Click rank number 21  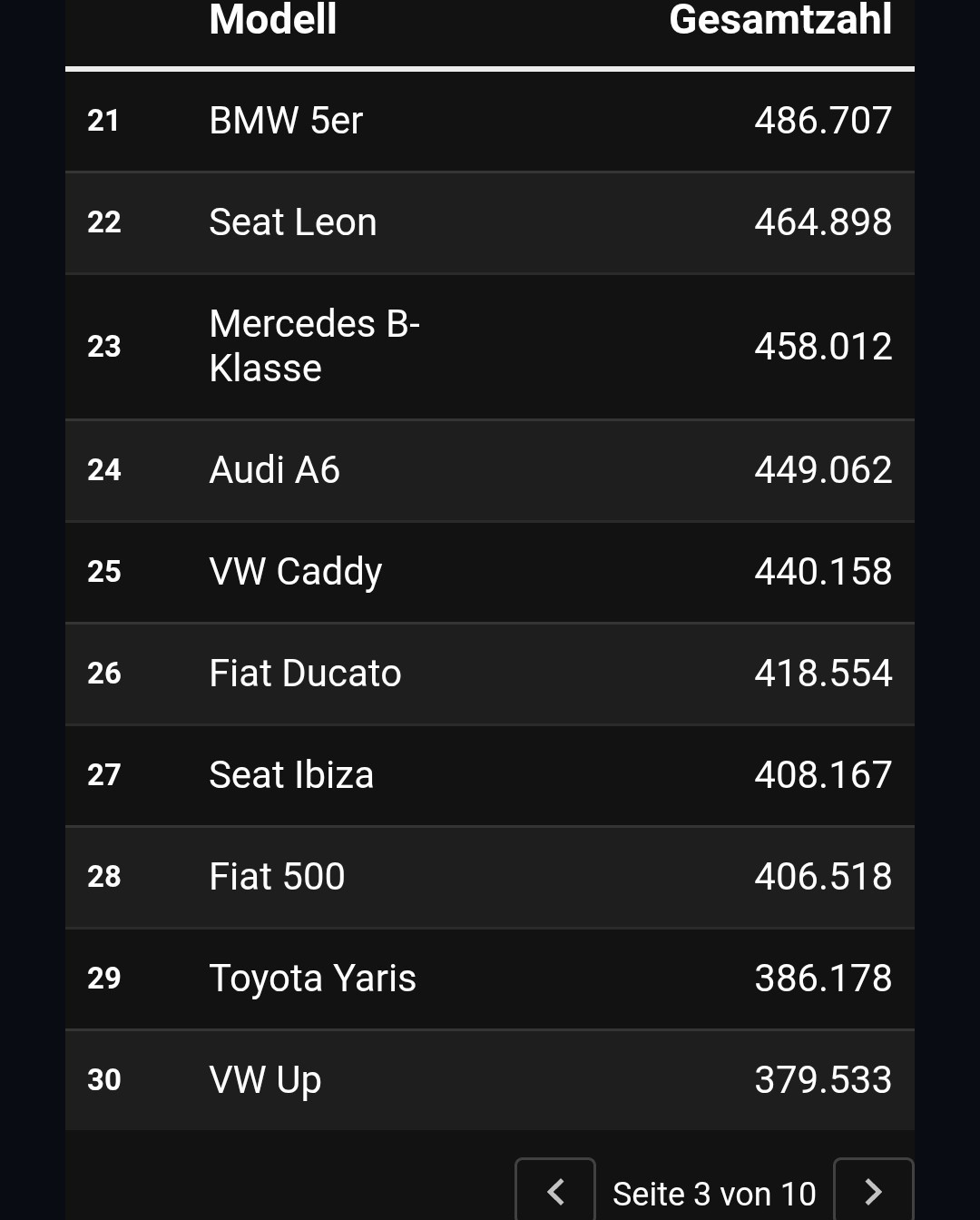[x=103, y=121]
